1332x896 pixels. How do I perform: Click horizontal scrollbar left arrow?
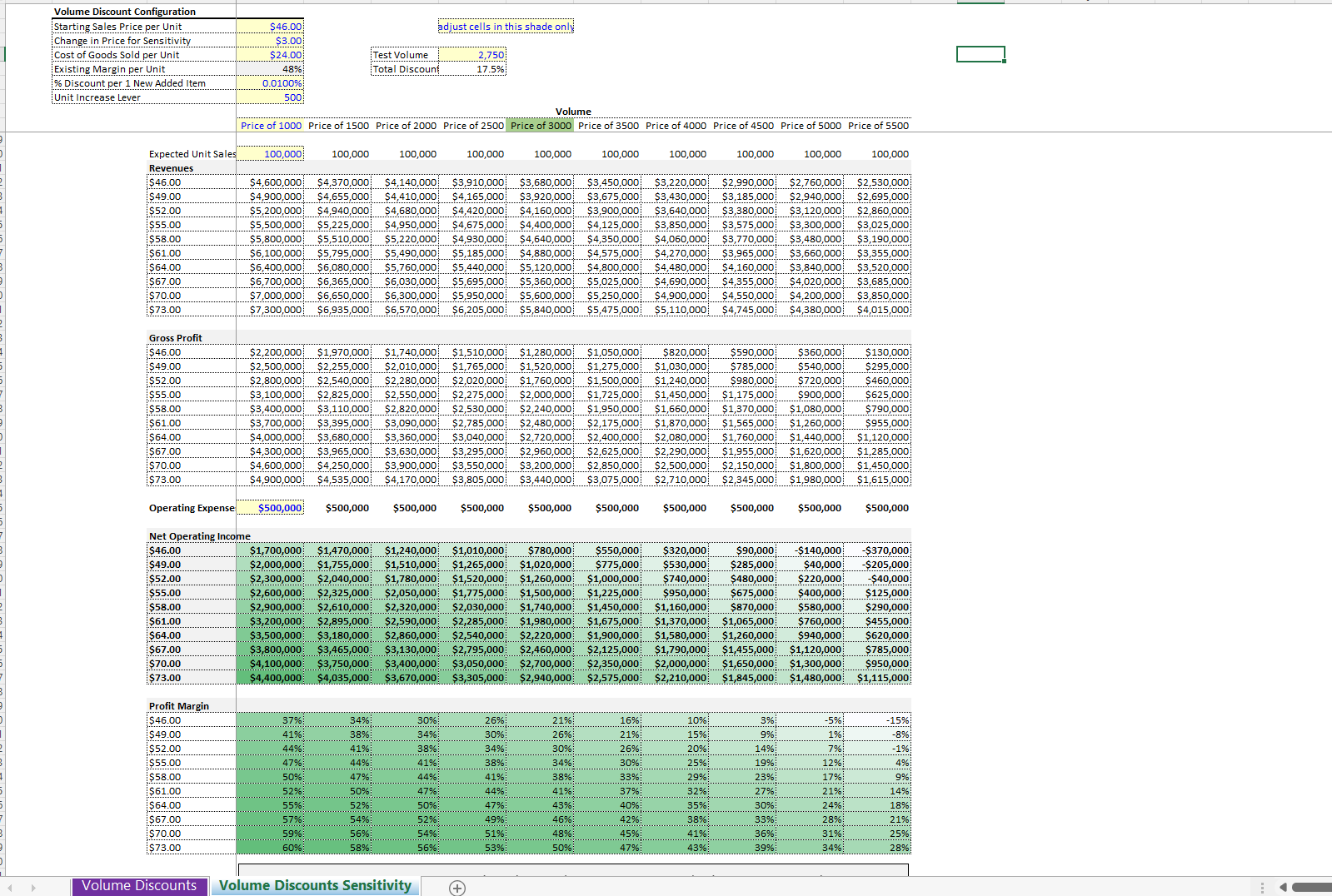point(1283,888)
